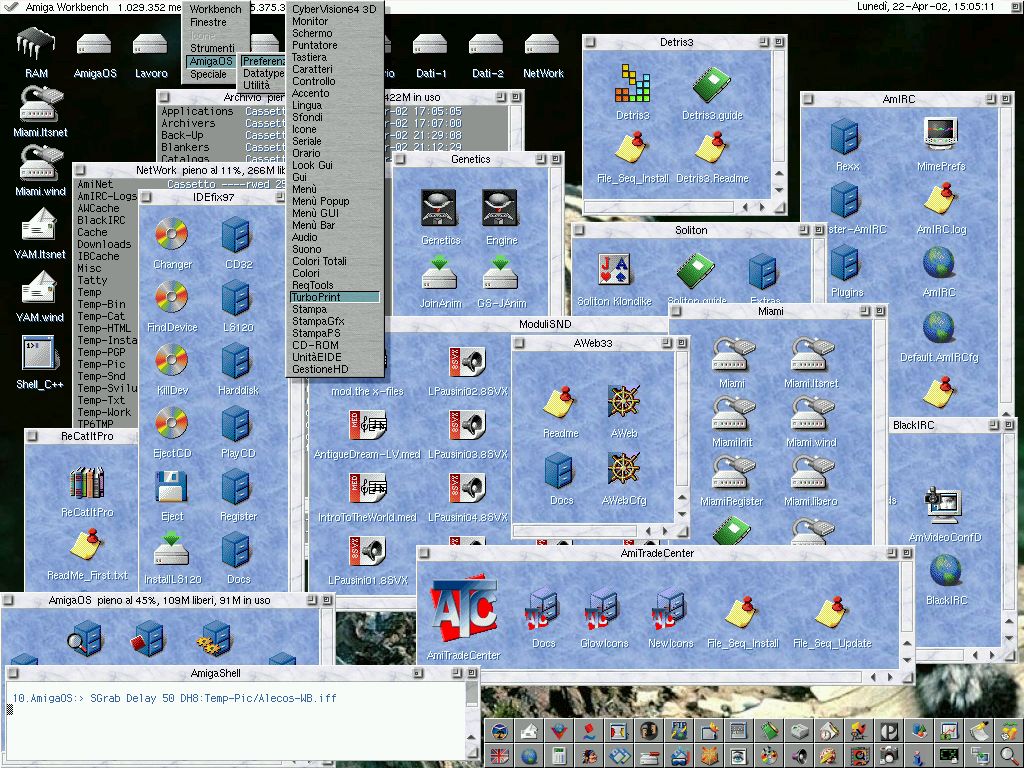Select the AWebCfg ship wheel icon

624,468
